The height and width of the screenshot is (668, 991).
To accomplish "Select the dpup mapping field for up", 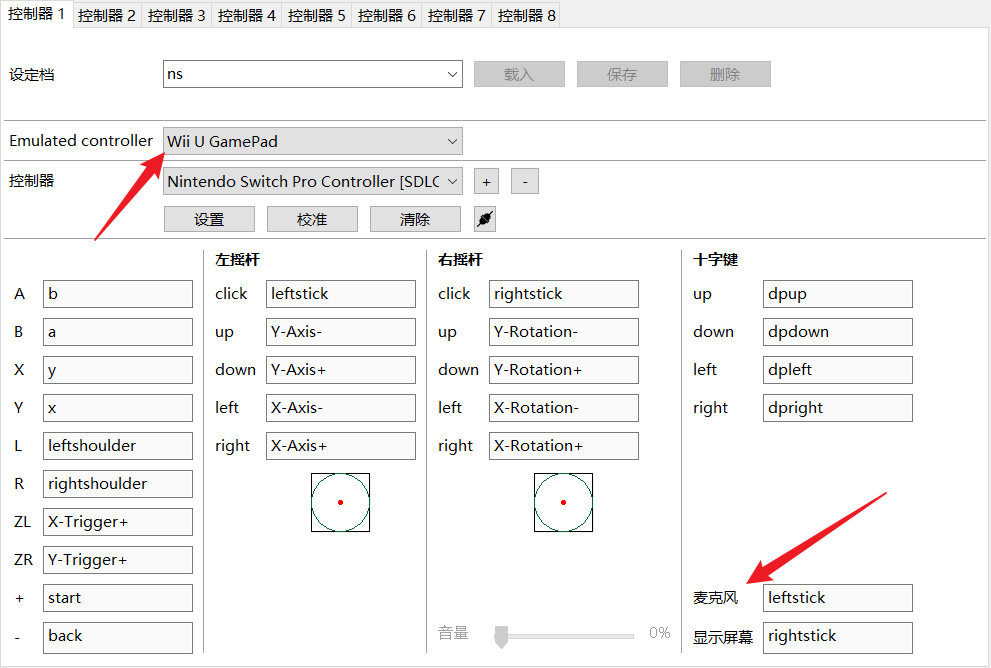I will click(x=837, y=294).
